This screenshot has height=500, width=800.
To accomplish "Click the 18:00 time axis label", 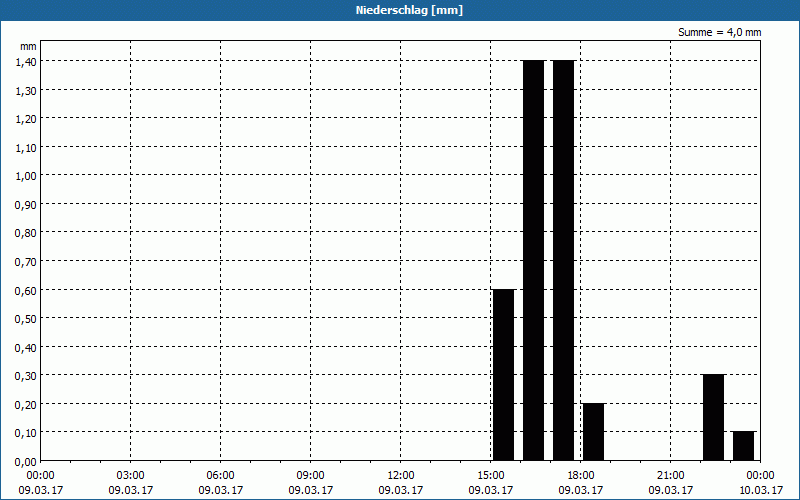I will tap(581, 476).
